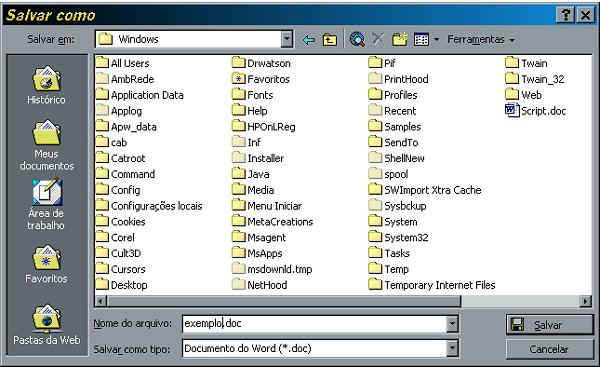Click the help question mark button
600x367 pixels.
566,15
